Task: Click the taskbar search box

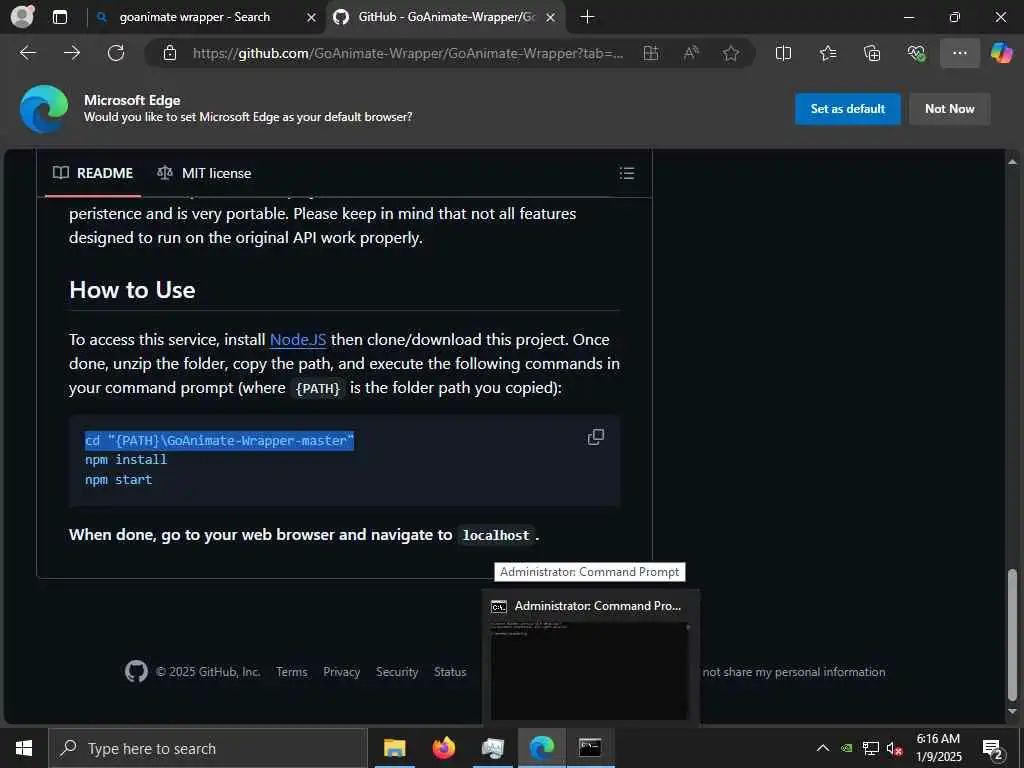Action: click(208, 748)
